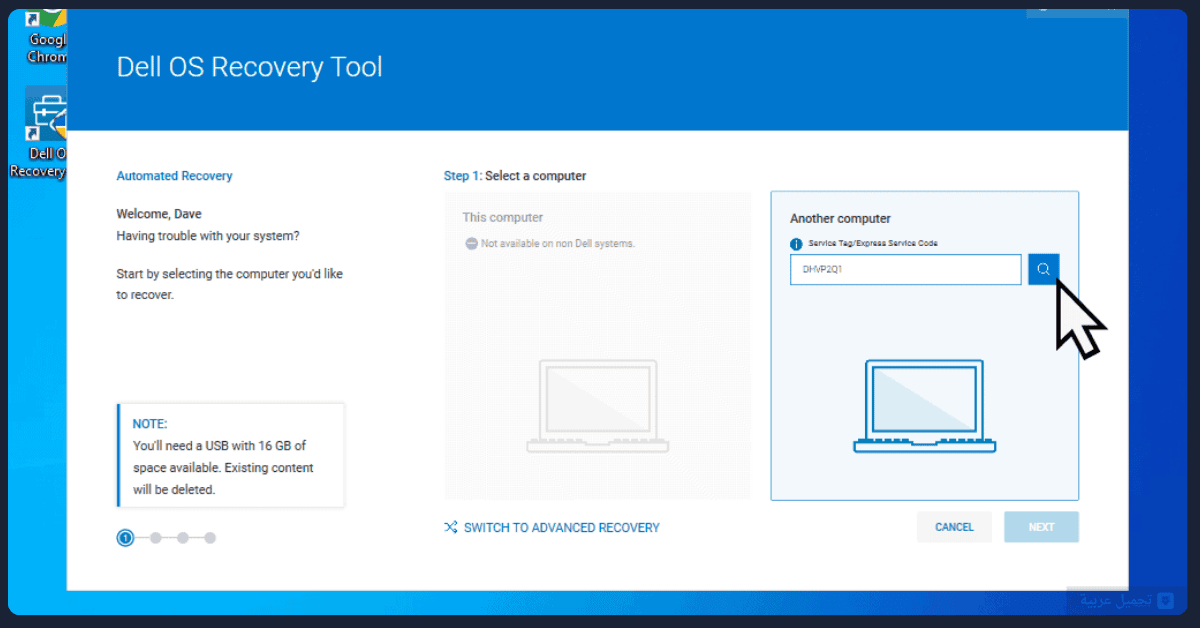Click the Not available status icon
The width and height of the screenshot is (1200, 628).
point(471,243)
